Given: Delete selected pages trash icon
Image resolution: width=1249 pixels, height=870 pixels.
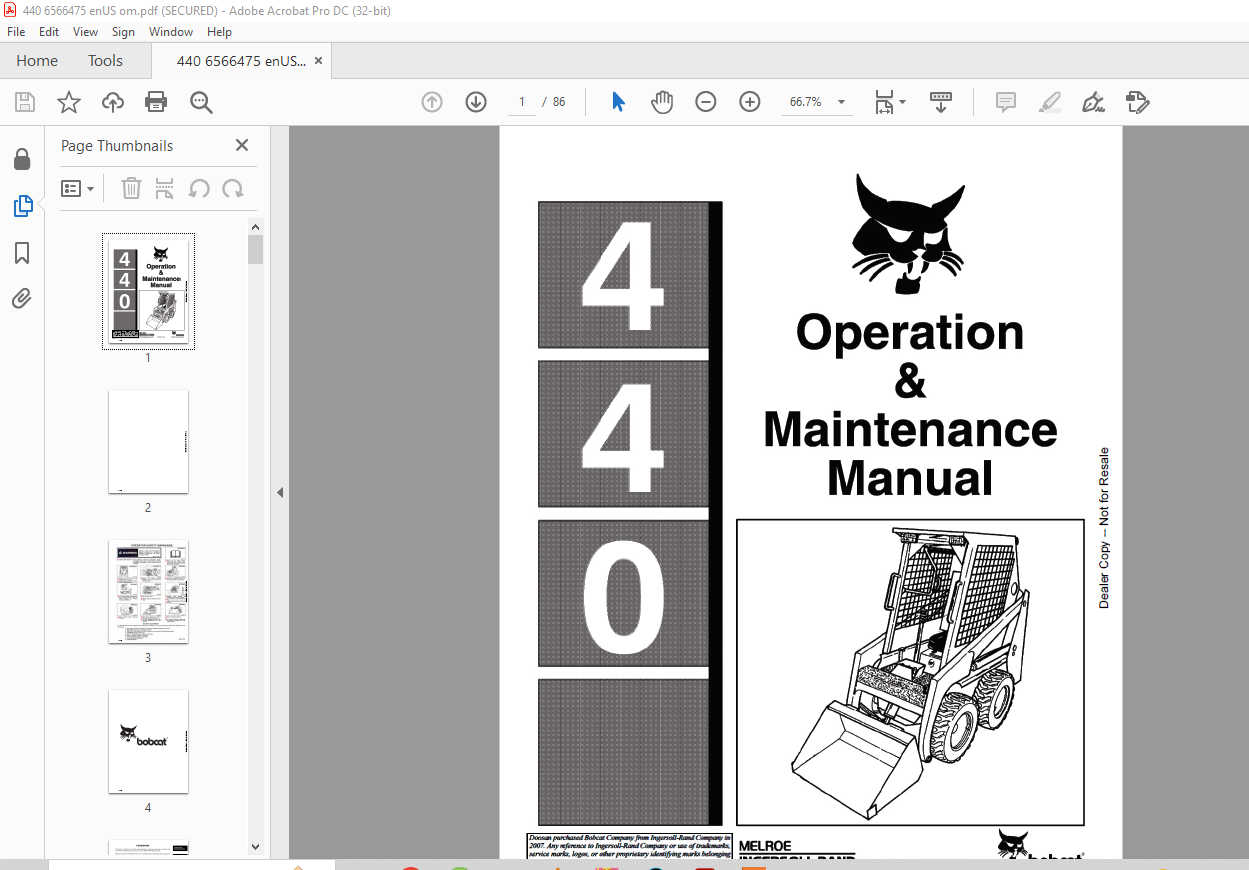Looking at the screenshot, I should [131, 188].
